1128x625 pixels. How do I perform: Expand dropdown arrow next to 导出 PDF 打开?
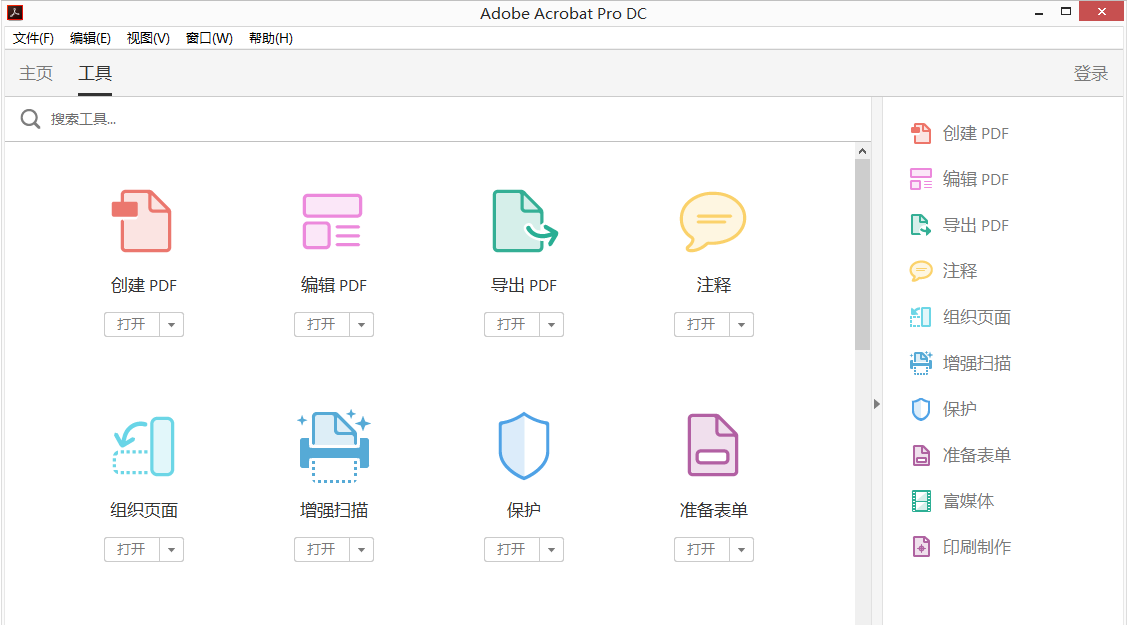pyautogui.click(x=551, y=324)
